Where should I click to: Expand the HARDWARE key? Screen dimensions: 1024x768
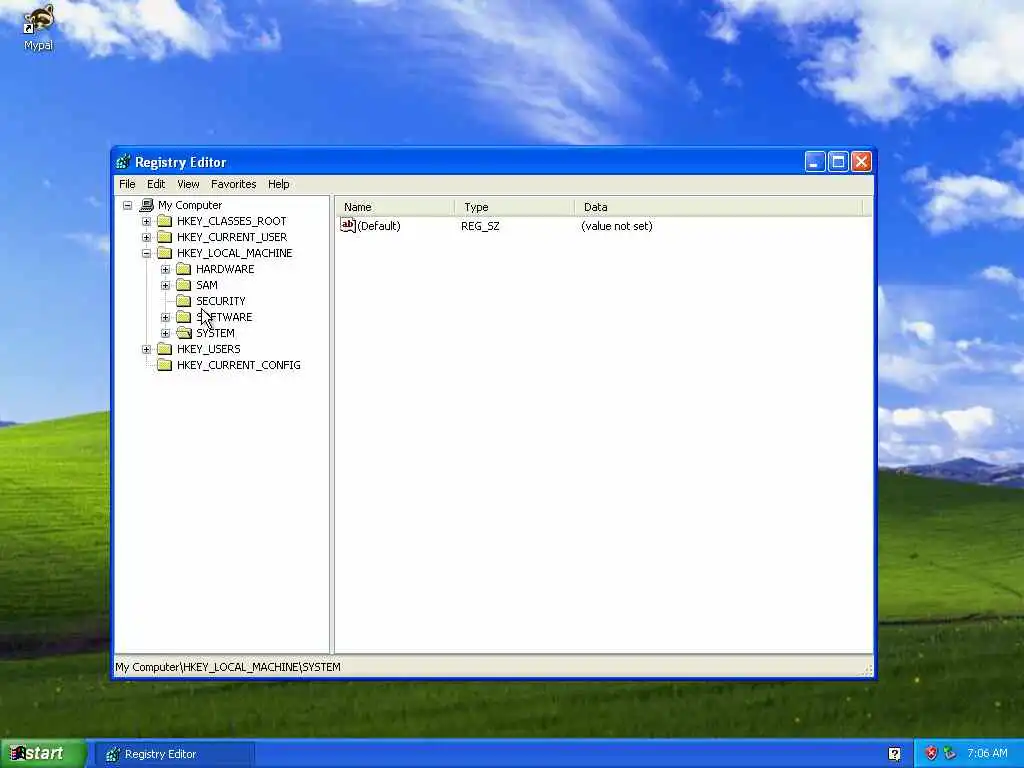click(x=165, y=269)
